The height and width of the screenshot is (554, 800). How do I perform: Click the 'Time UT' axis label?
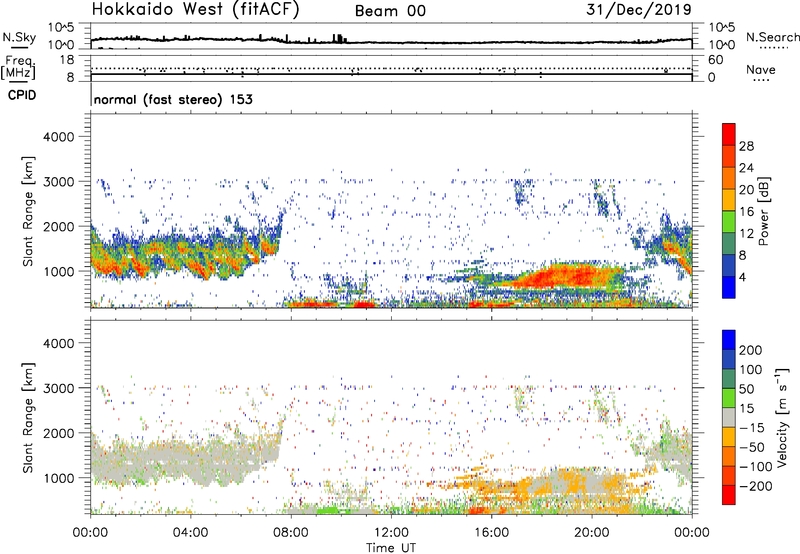(391, 548)
